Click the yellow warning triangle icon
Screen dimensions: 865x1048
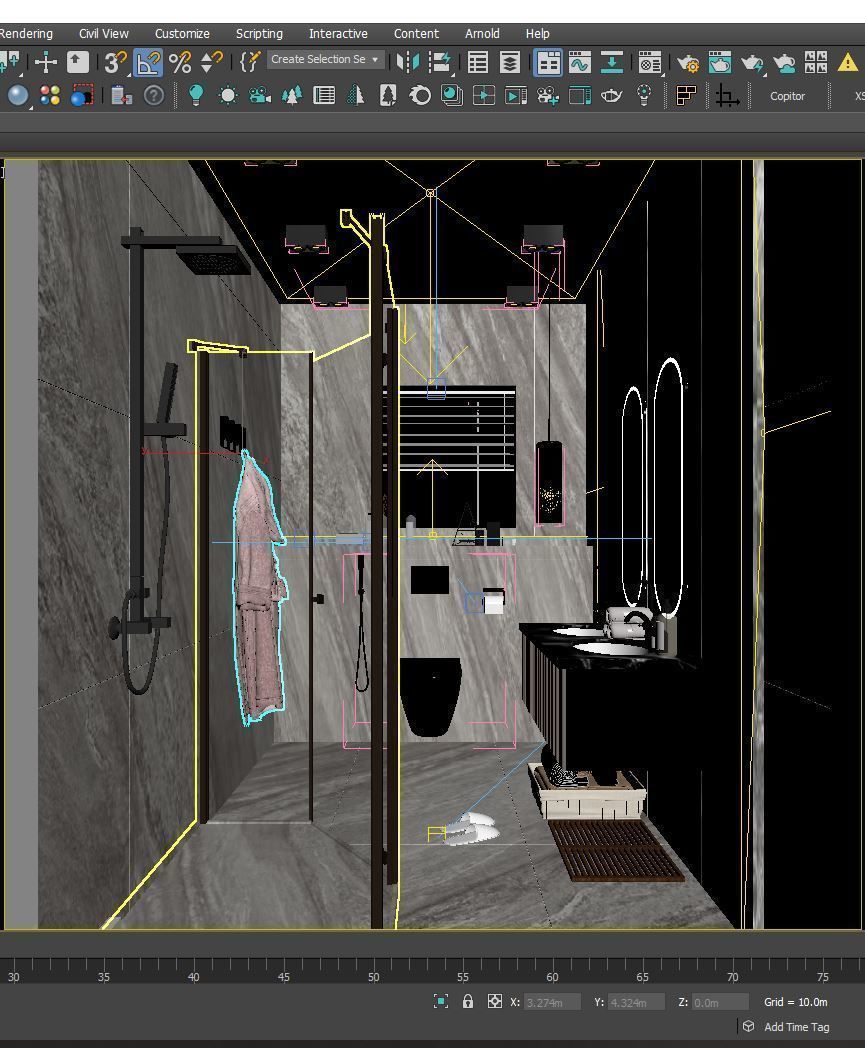(x=848, y=63)
